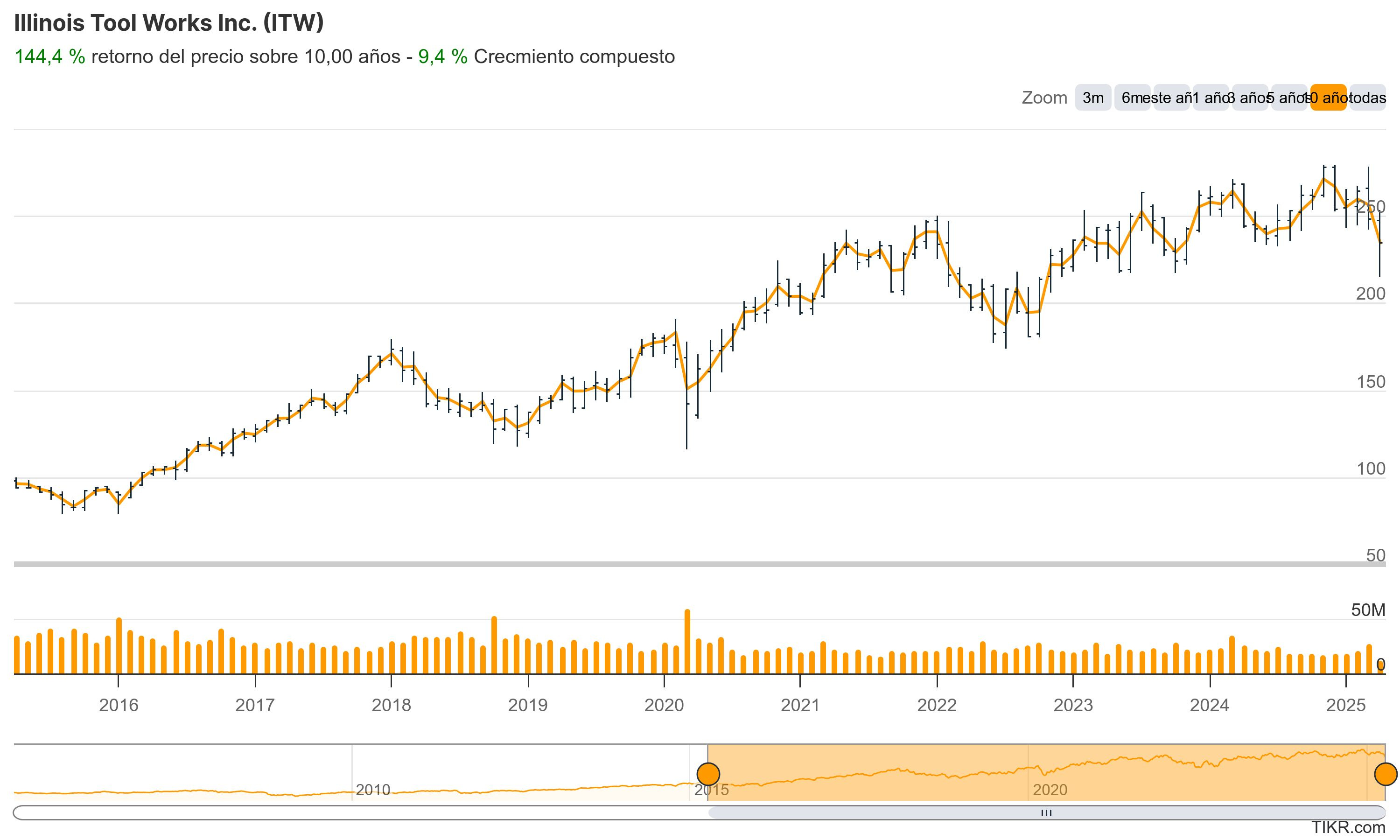Click the 2019 x-axis year label
The image size is (1400, 840).
click(x=527, y=705)
